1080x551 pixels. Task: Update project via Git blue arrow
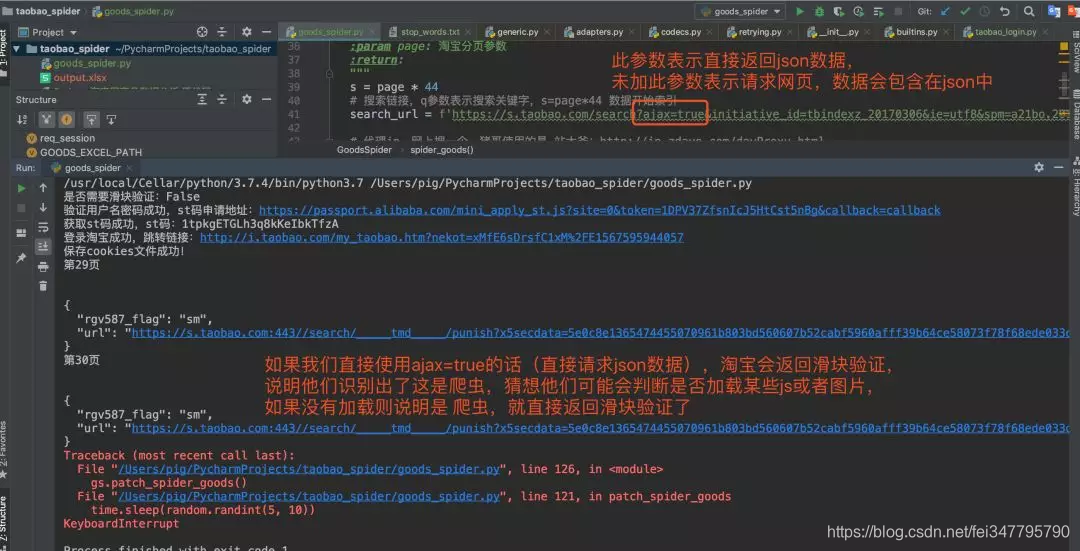point(945,12)
